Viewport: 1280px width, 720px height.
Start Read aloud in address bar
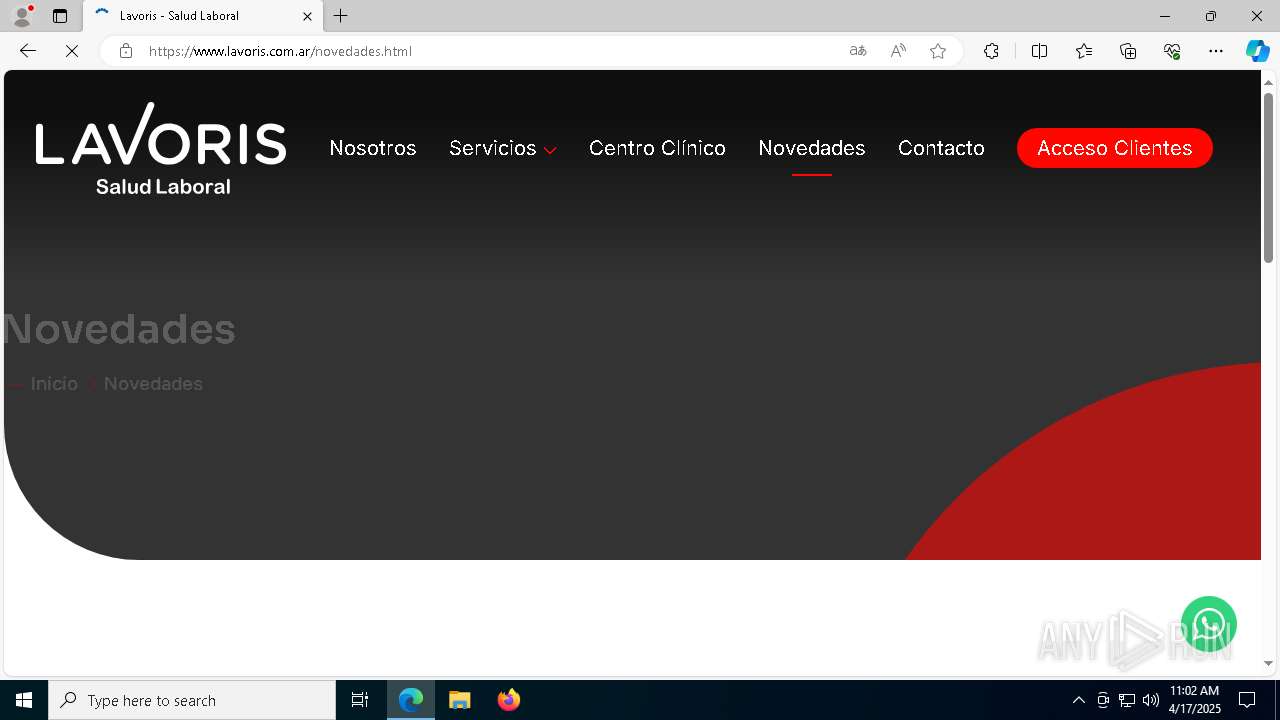(x=898, y=51)
